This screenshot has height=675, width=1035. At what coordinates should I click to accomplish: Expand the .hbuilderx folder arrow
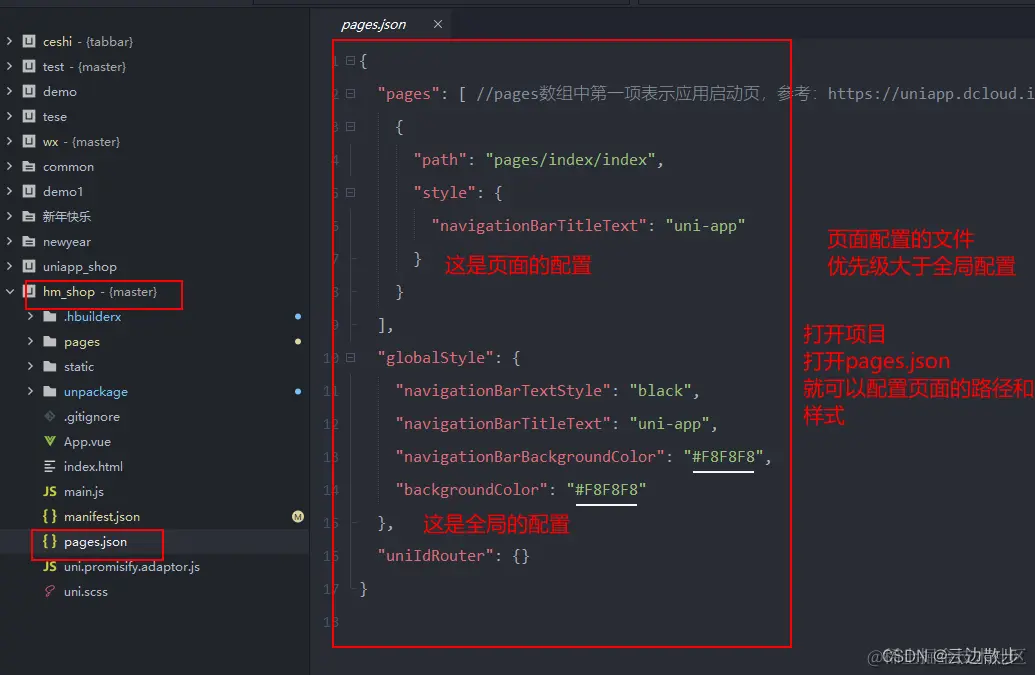[x=30, y=316]
